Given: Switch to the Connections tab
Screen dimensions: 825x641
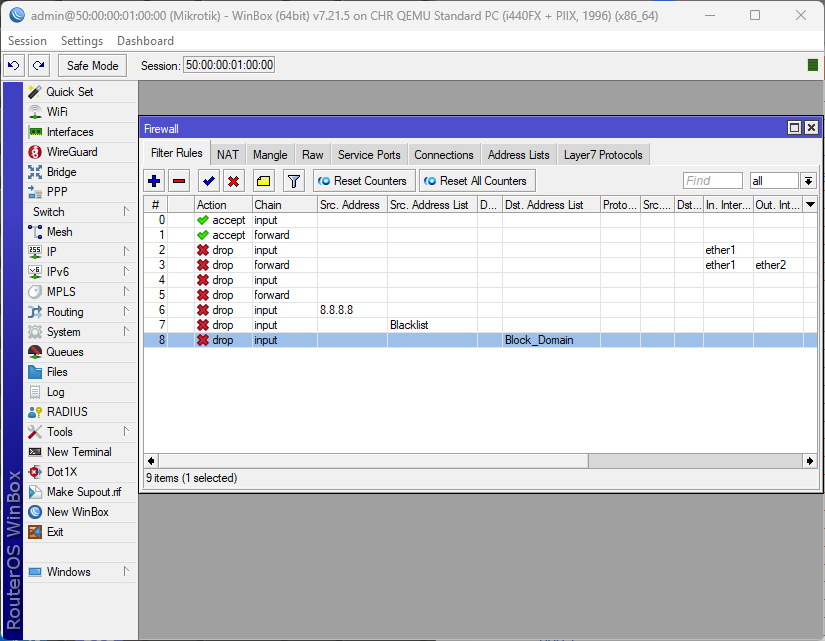Looking at the screenshot, I should click(444, 155).
